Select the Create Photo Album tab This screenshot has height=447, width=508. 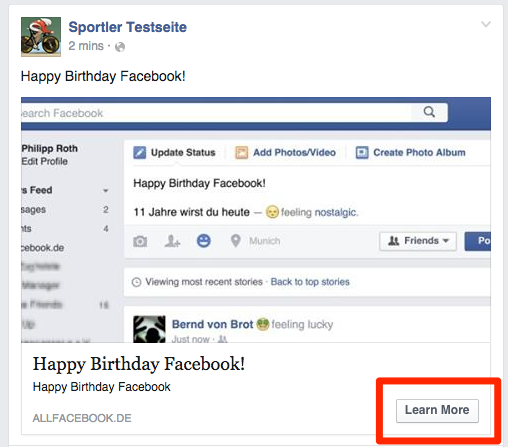410,152
